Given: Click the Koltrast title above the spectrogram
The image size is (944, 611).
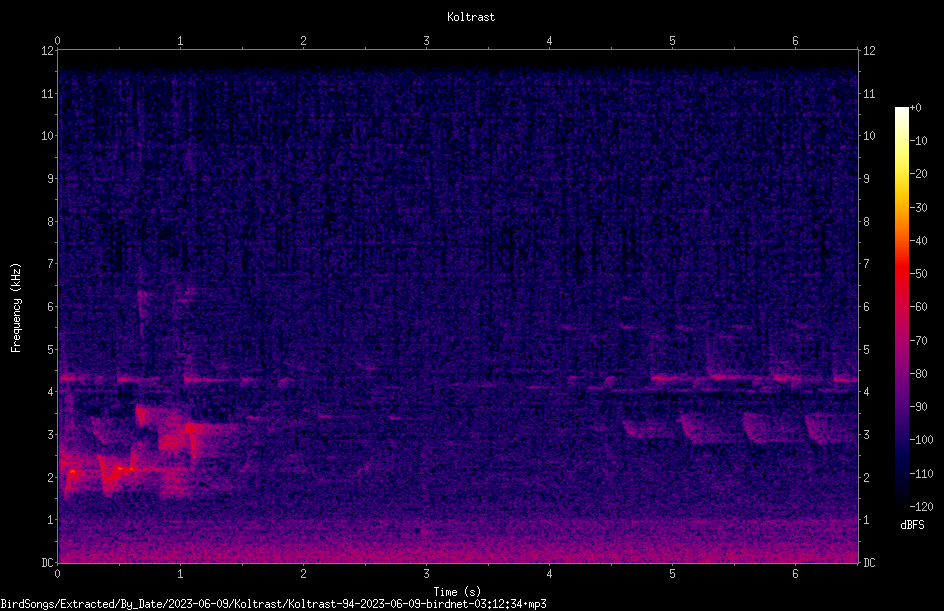Looking at the screenshot, I should point(471,17).
